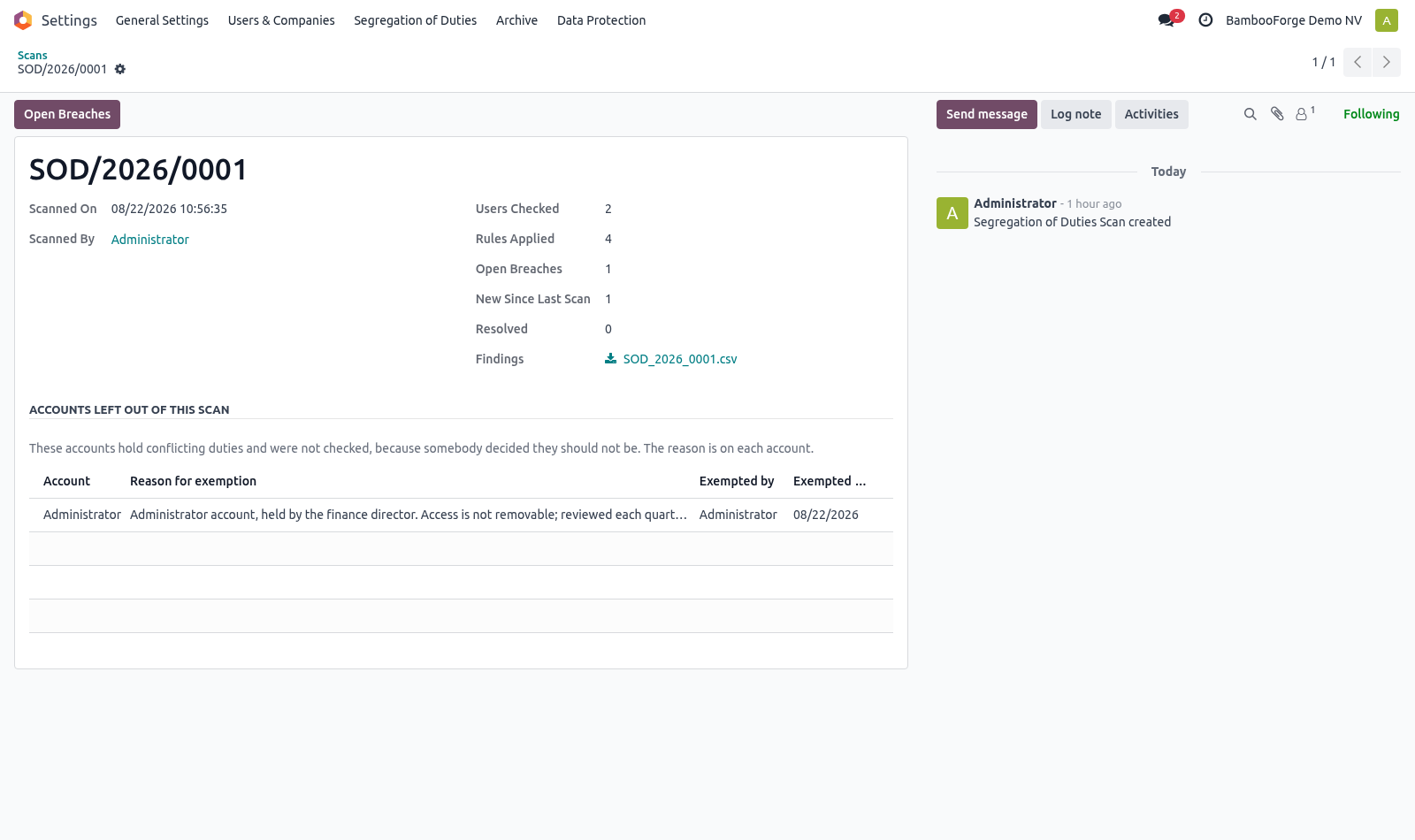This screenshot has width=1415, height=840.
Task: Click the Log note button
Action: [x=1076, y=114]
